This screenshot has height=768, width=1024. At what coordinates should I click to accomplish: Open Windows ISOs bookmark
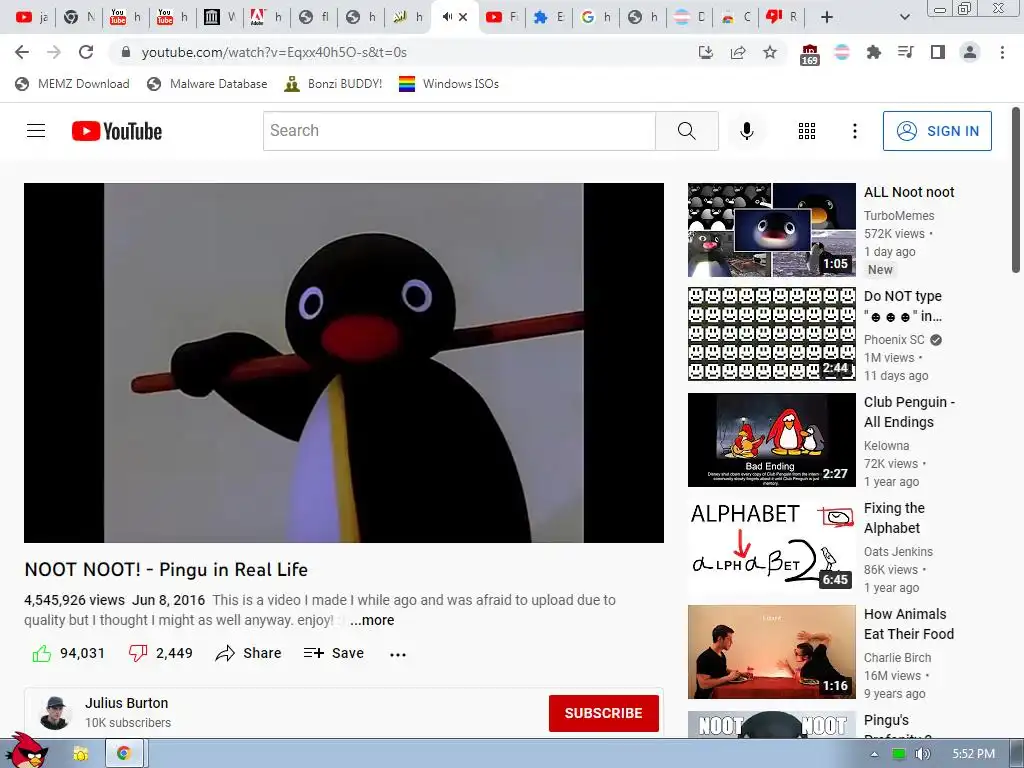pos(449,84)
